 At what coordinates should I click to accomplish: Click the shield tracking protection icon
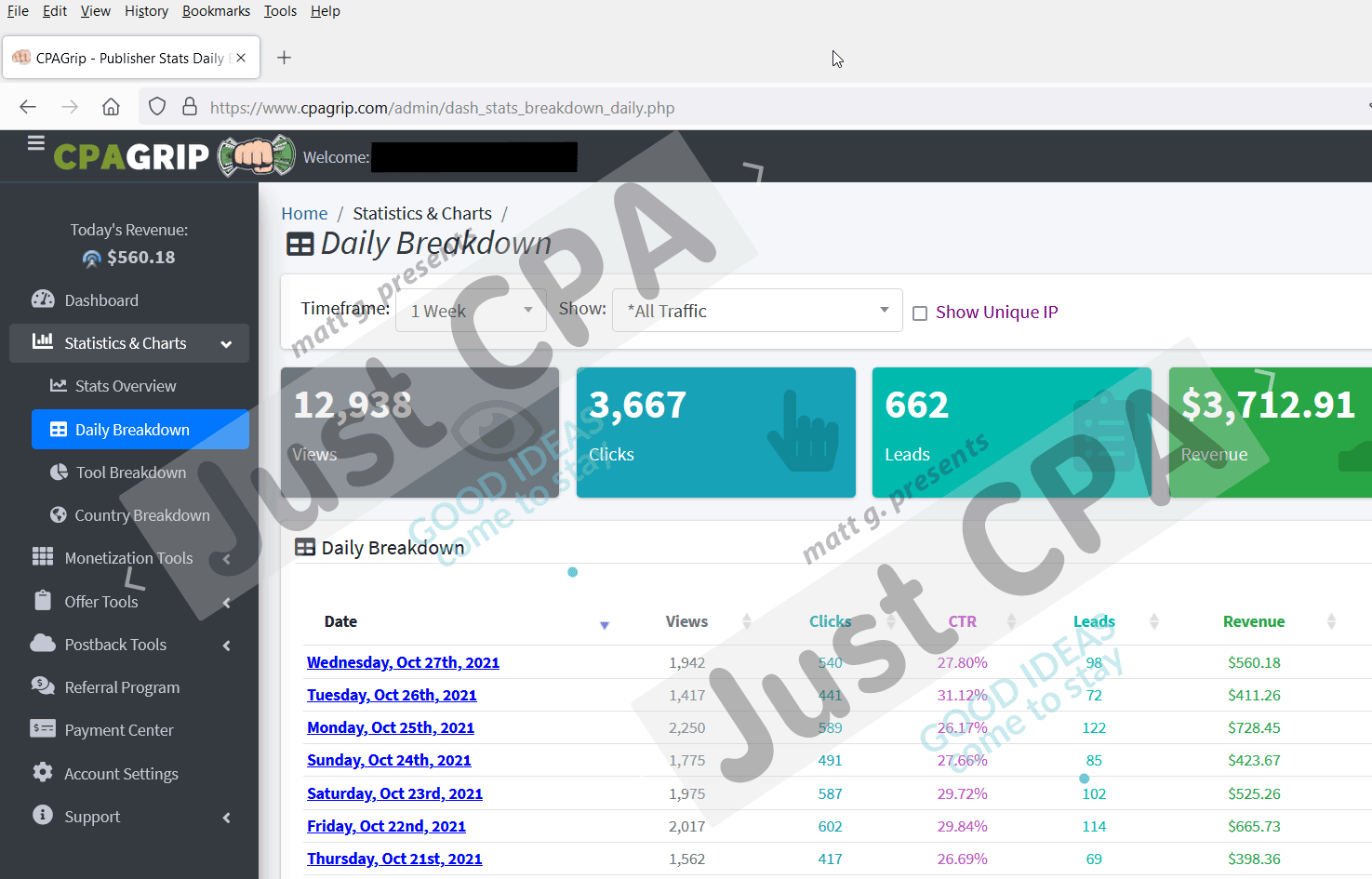[x=157, y=107]
